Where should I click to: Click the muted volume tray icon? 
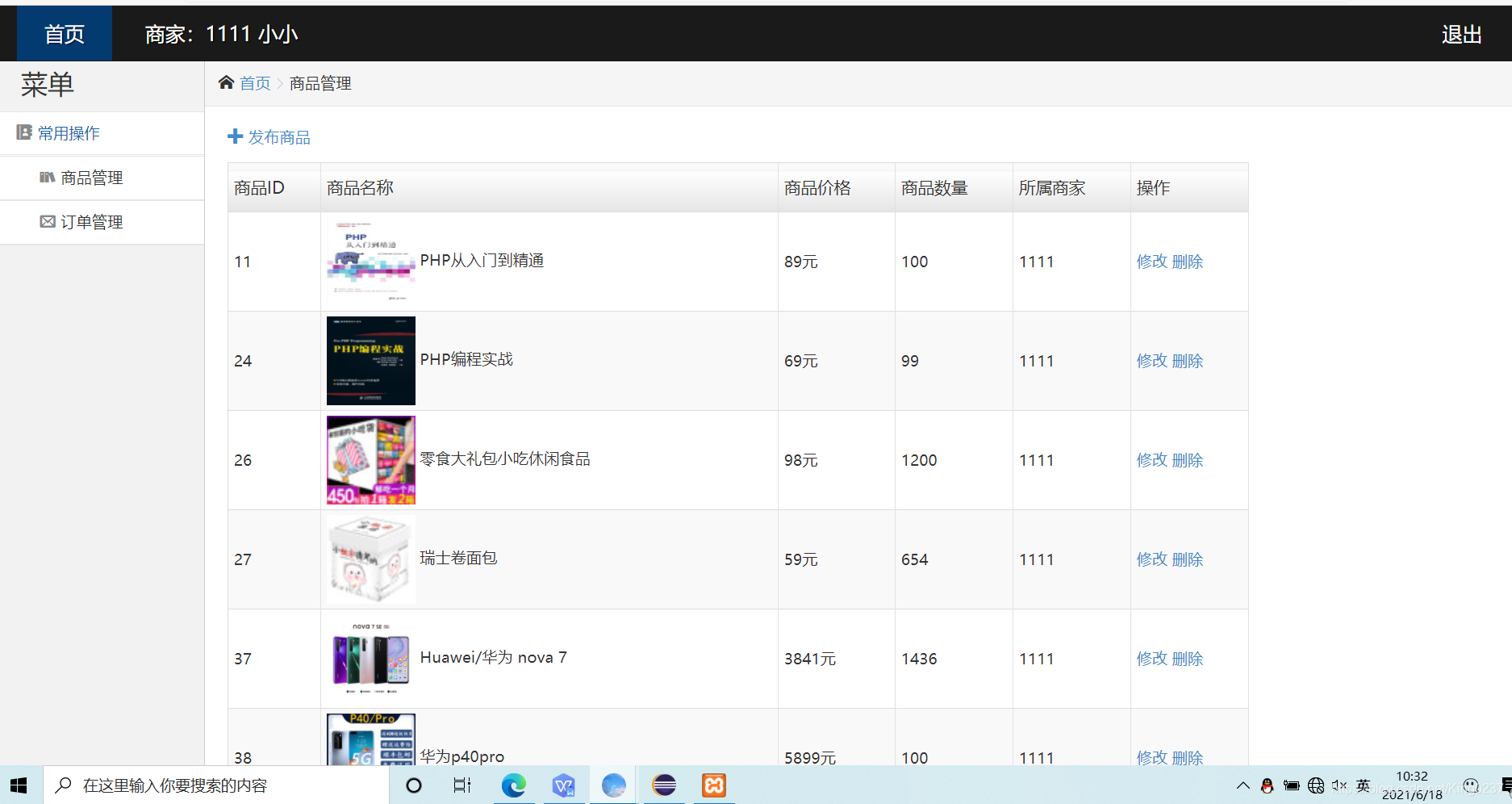[x=1339, y=785]
